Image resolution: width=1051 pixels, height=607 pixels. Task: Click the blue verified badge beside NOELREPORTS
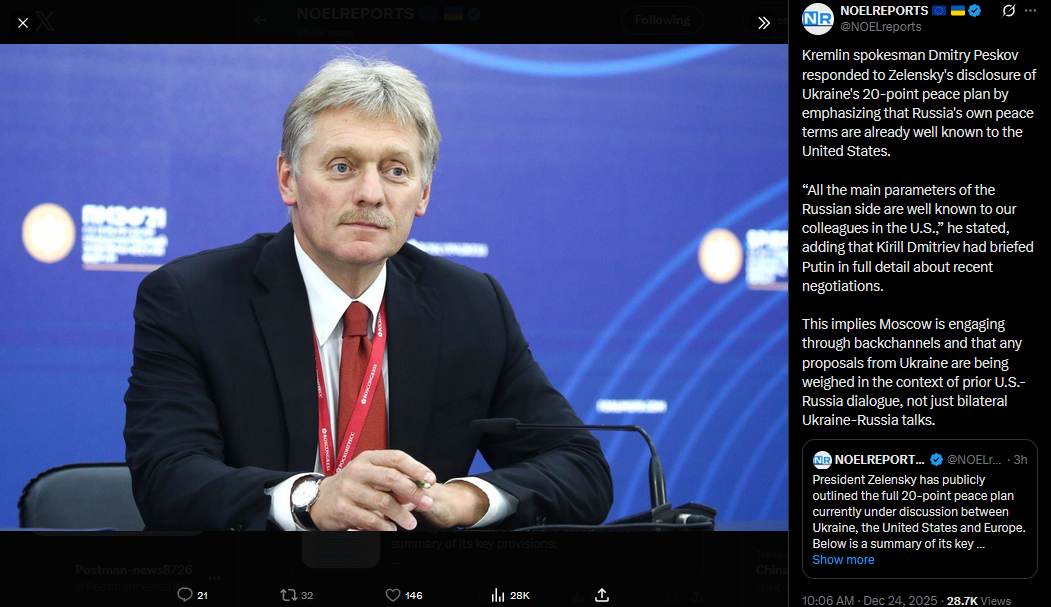[975, 11]
